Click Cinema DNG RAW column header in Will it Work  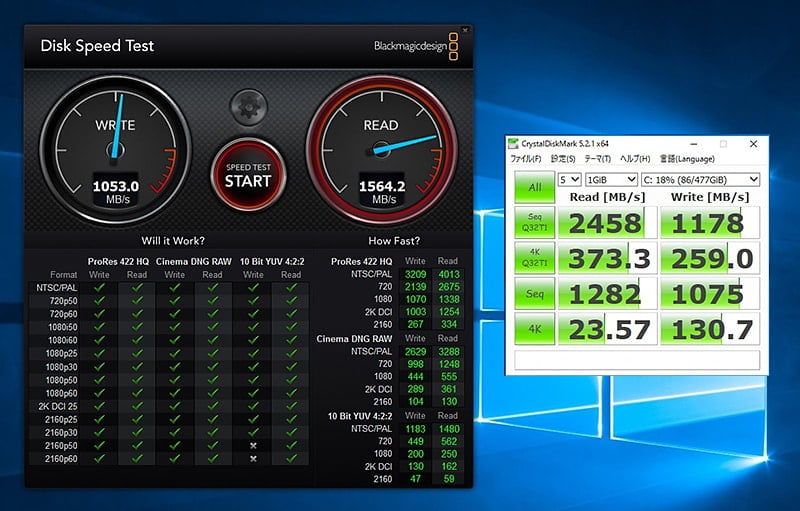pos(193,262)
